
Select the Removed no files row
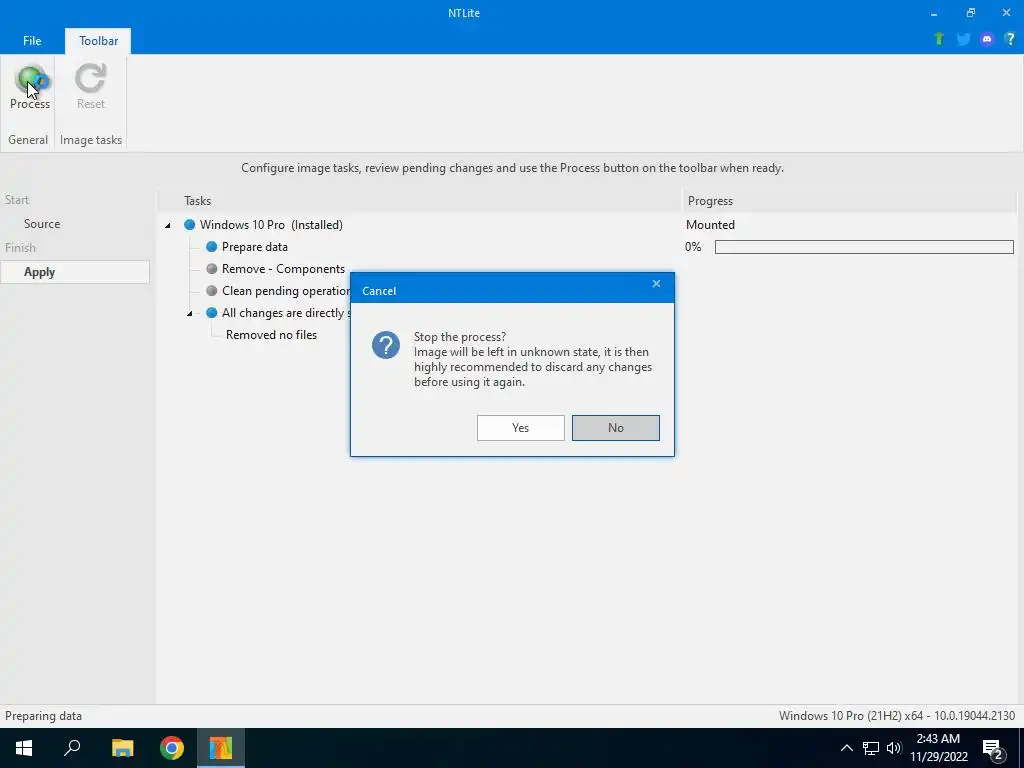point(271,335)
